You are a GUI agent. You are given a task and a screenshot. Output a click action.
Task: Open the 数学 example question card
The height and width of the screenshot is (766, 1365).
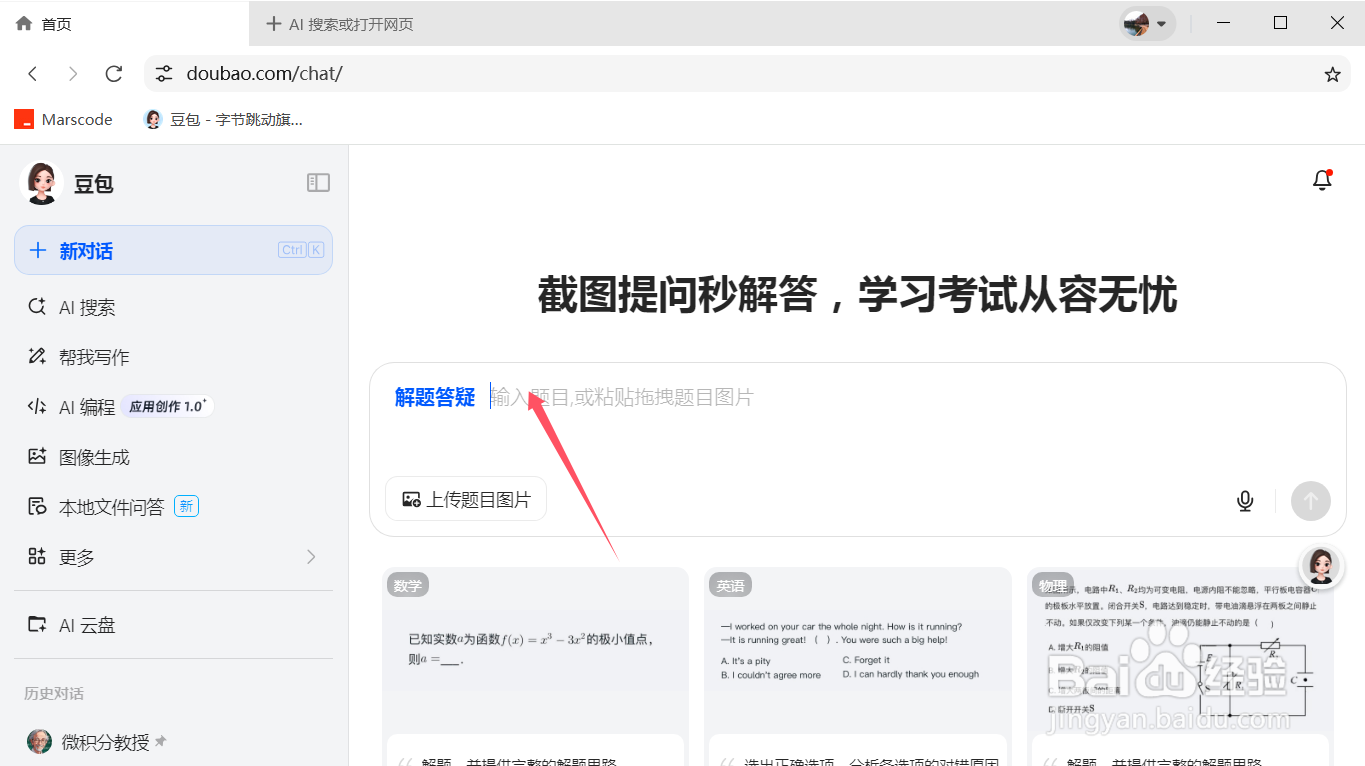pos(535,666)
